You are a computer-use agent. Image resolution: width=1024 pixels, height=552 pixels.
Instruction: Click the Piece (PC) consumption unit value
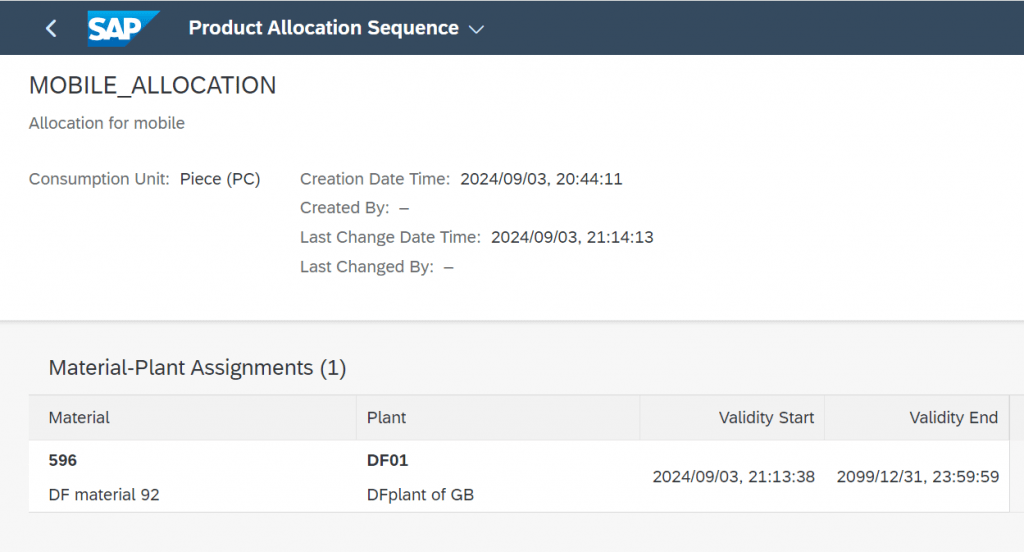pos(220,179)
